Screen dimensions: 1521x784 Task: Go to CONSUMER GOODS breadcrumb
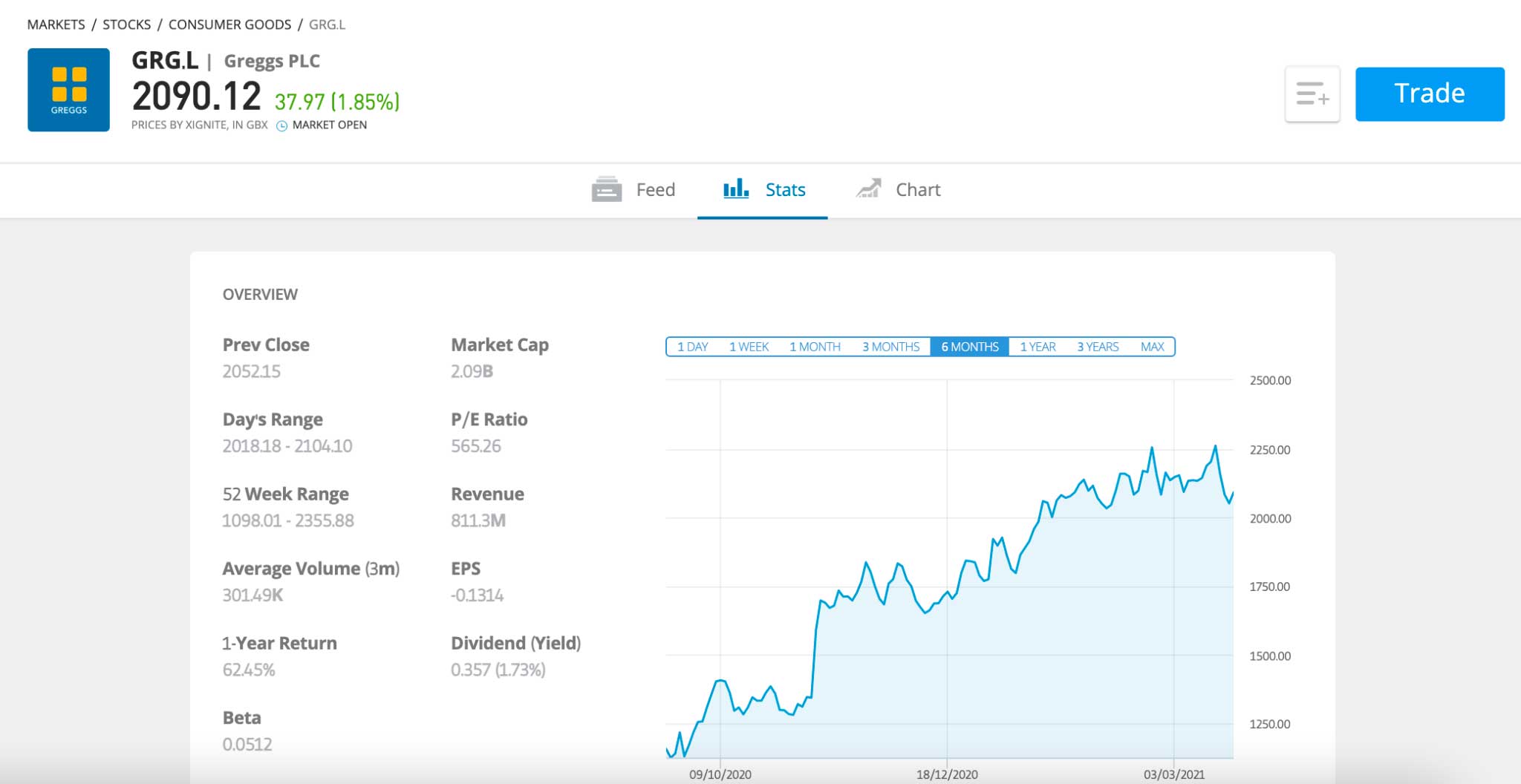[x=229, y=24]
